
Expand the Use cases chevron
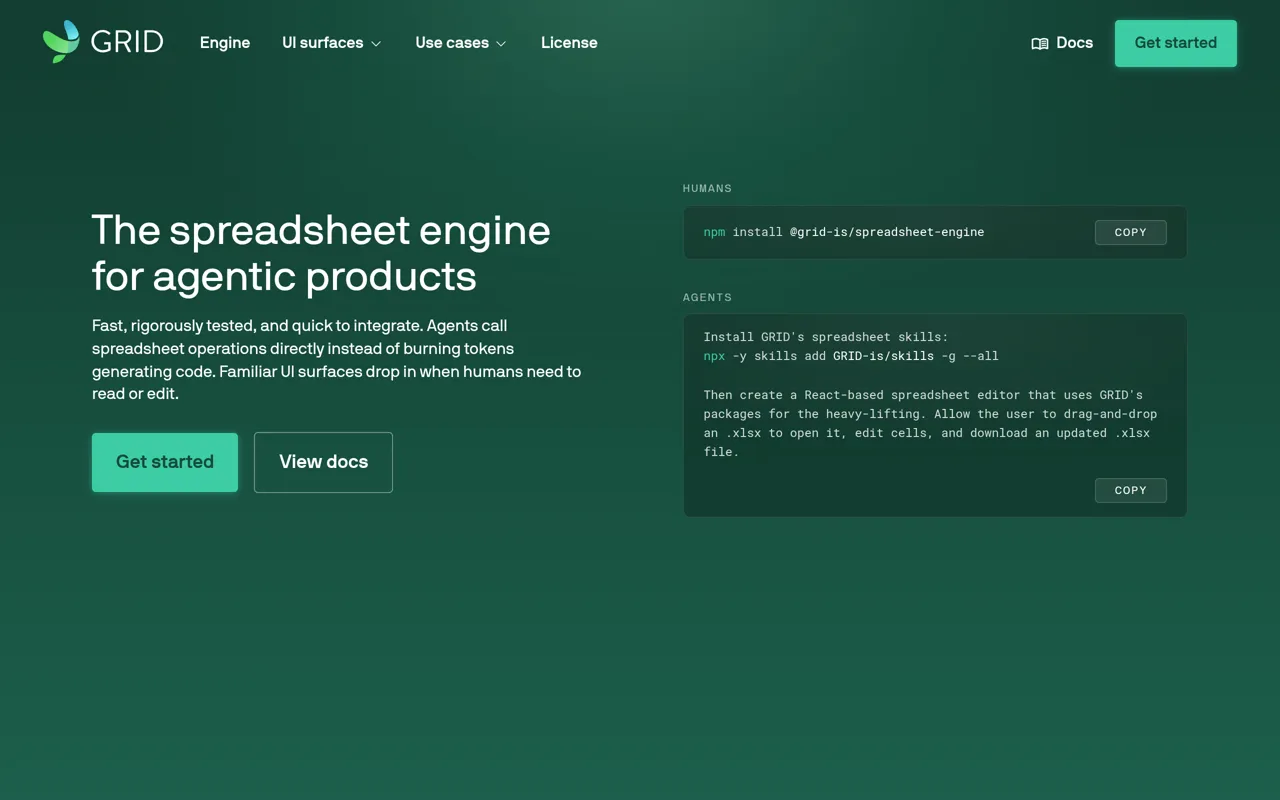[x=501, y=44]
